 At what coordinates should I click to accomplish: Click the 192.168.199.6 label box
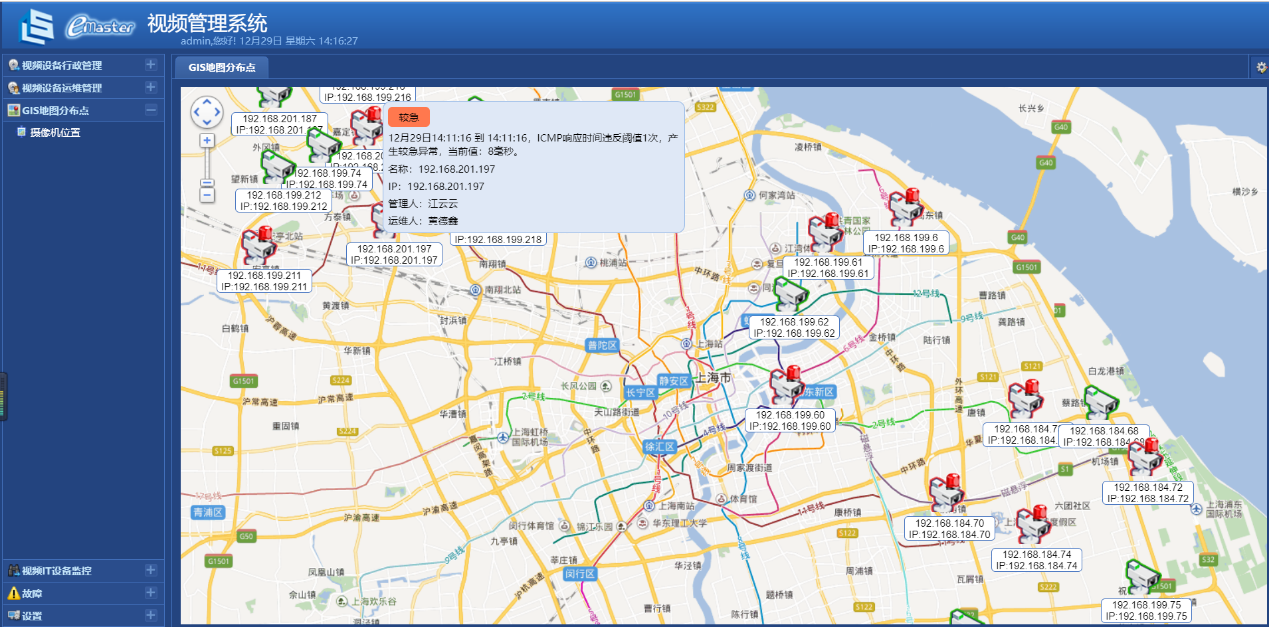point(906,243)
